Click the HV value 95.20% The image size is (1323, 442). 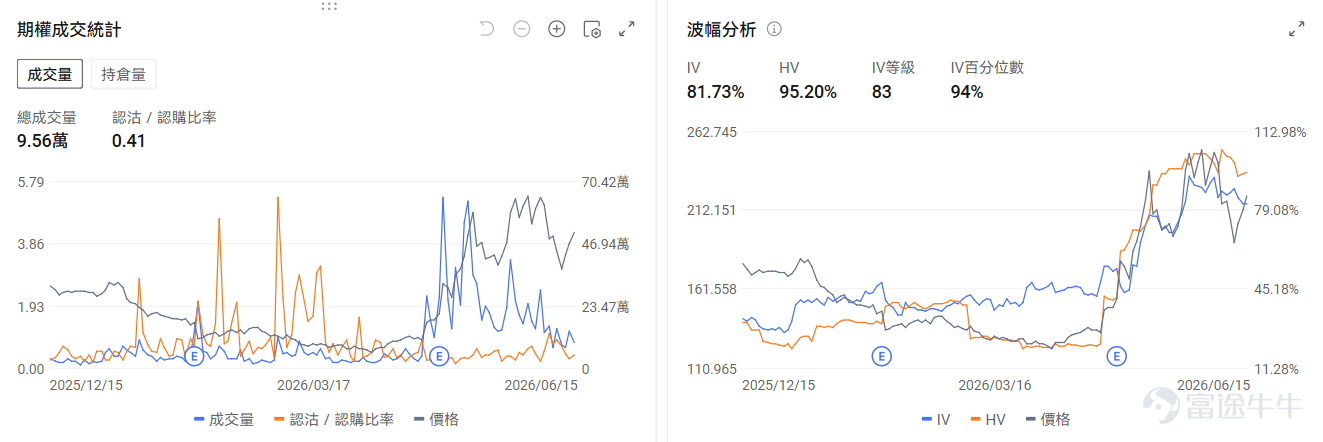[808, 92]
